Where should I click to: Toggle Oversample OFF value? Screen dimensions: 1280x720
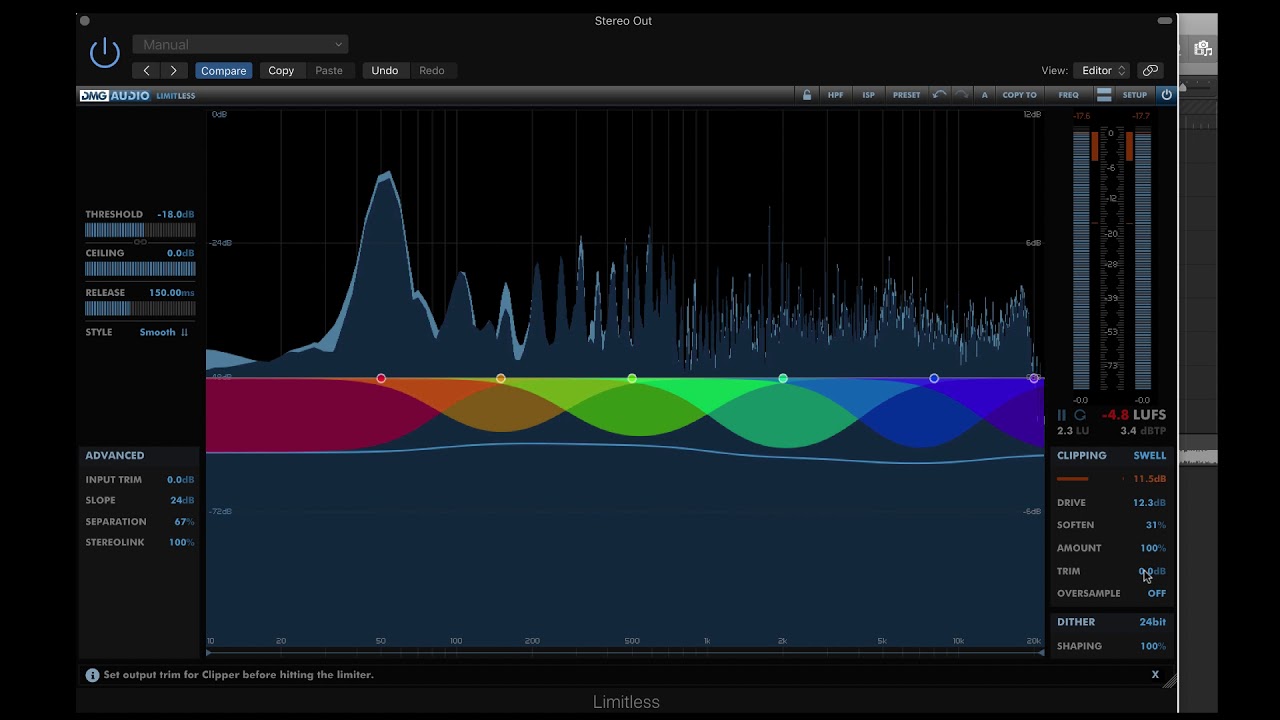(x=1156, y=593)
